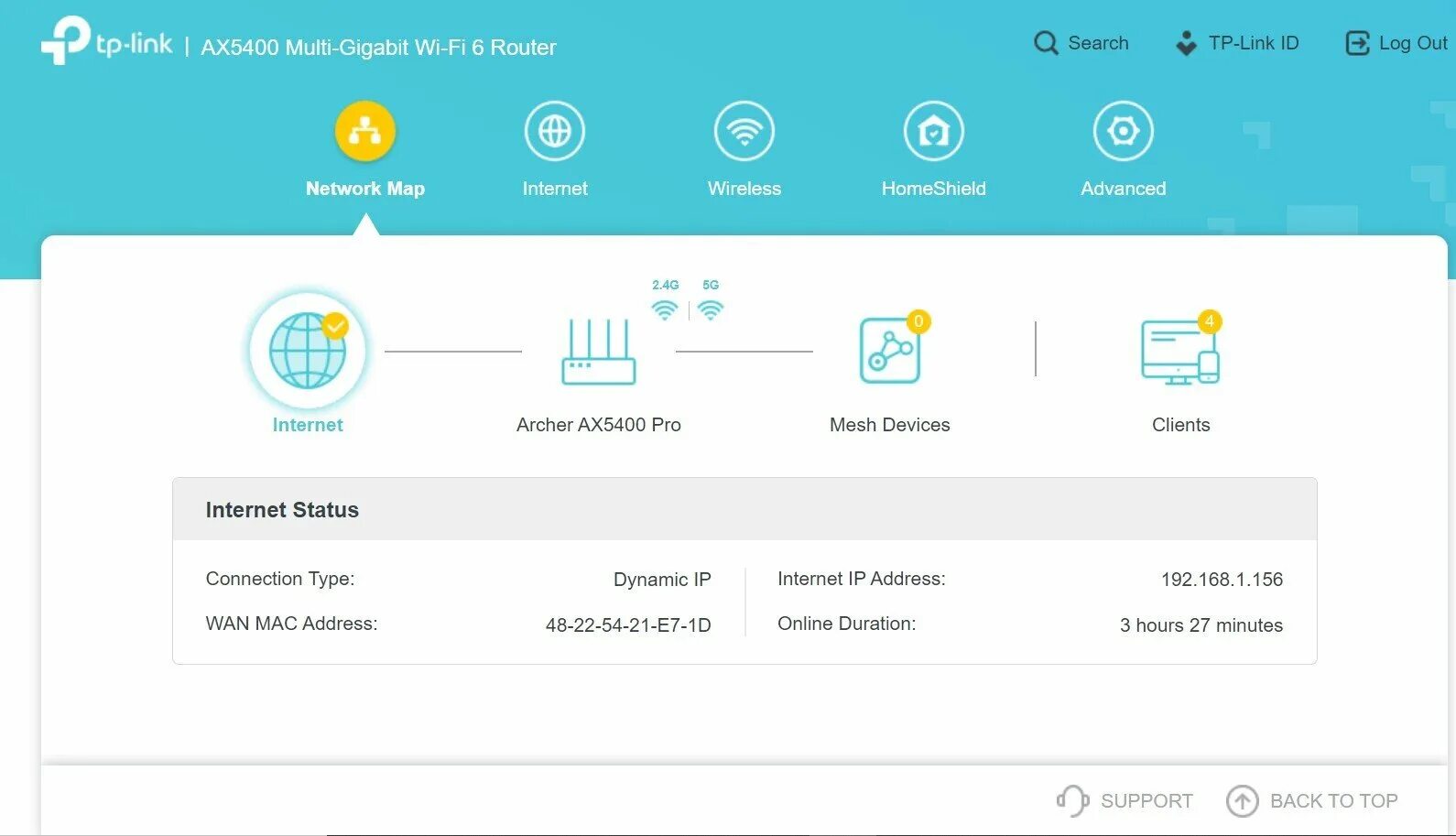This screenshot has width=1456, height=836.
Task: Click the Clients label
Action: [1181, 425]
